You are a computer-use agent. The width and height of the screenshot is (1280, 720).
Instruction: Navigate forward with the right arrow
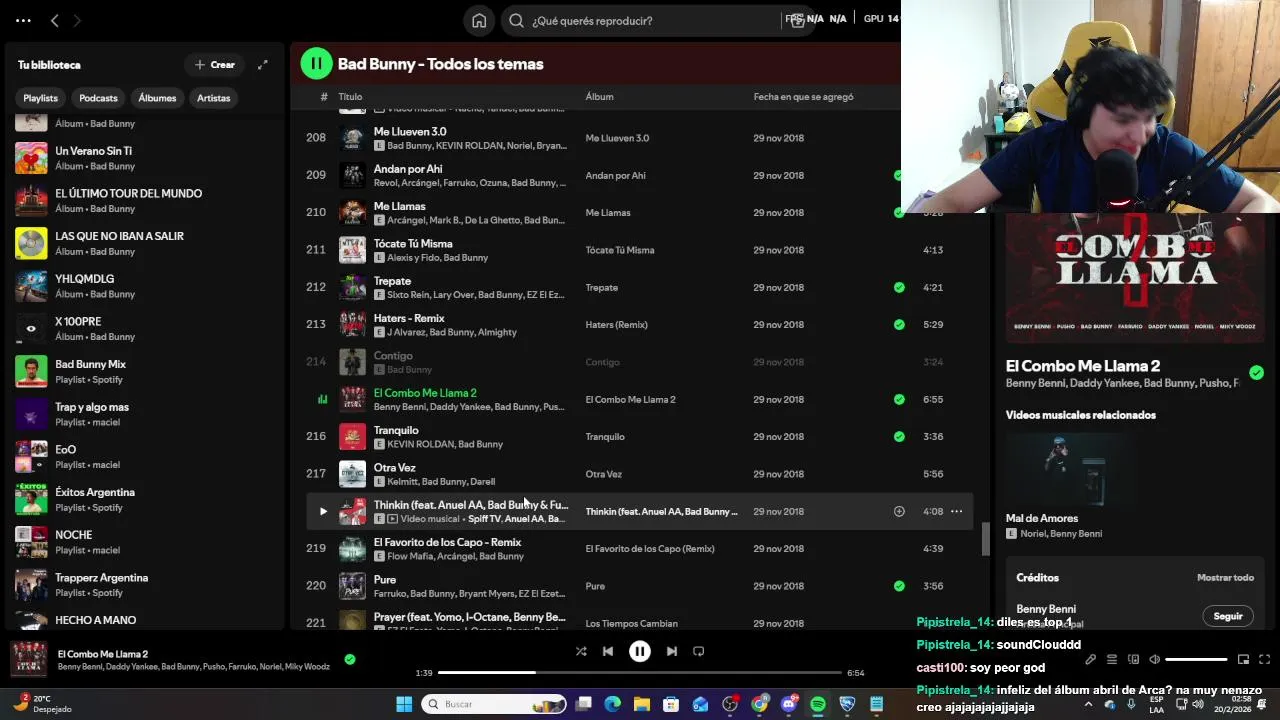(77, 20)
